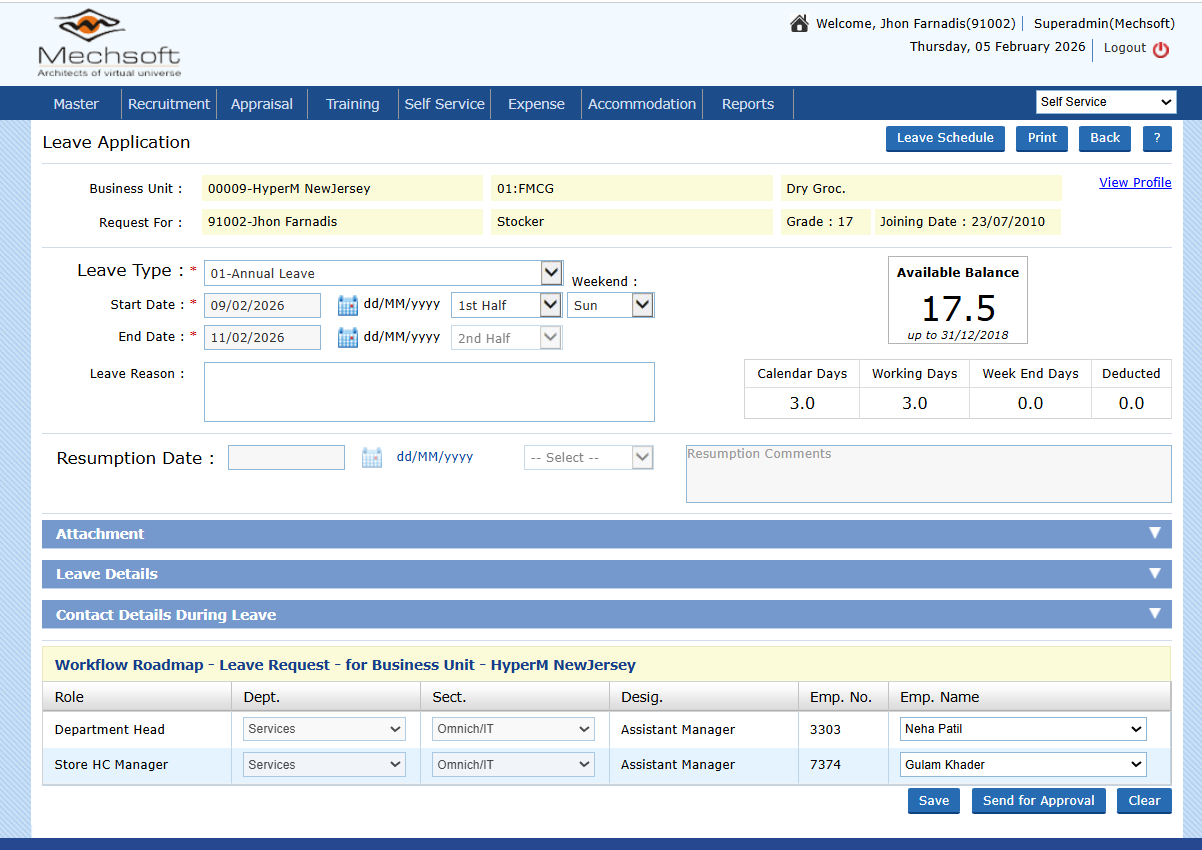Click into the Leave Reason text box

pos(429,392)
